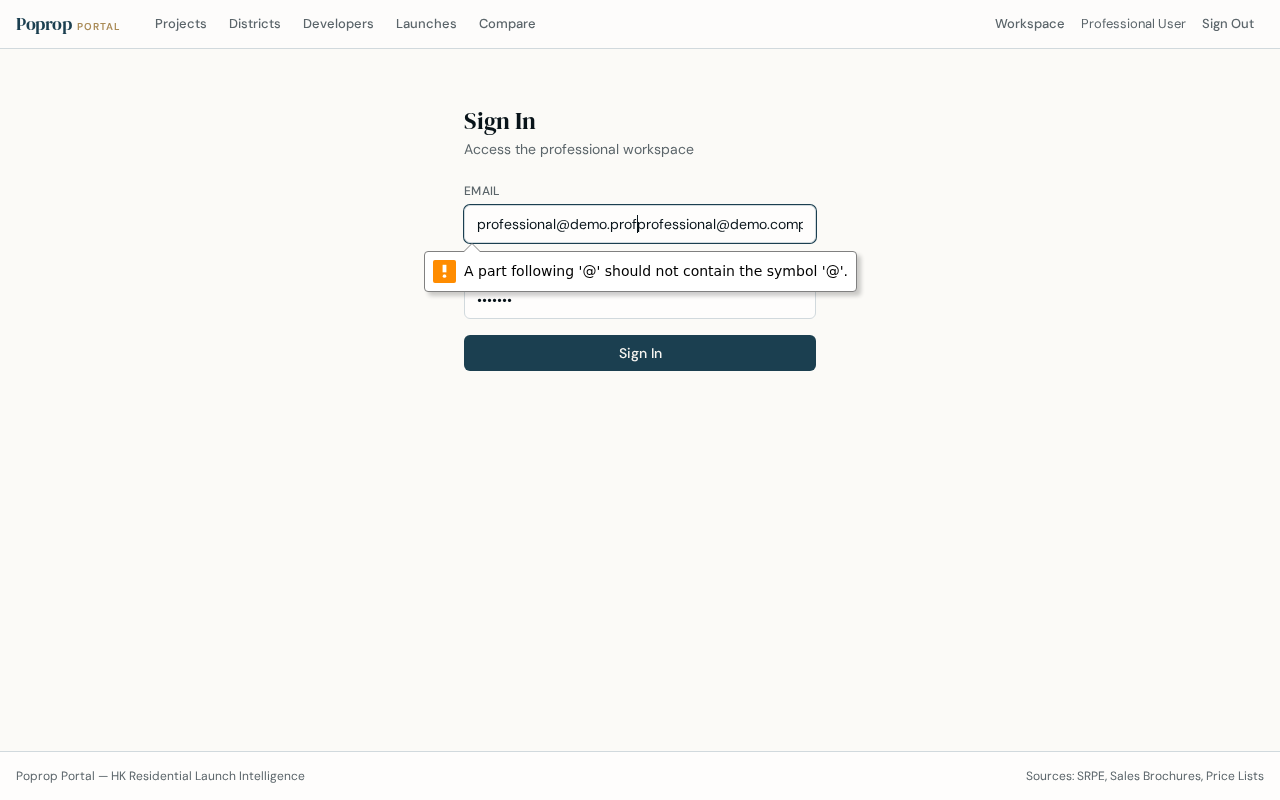Click the footer Sources SRPE text
This screenshot has height=800, width=1280.
click(x=1145, y=776)
